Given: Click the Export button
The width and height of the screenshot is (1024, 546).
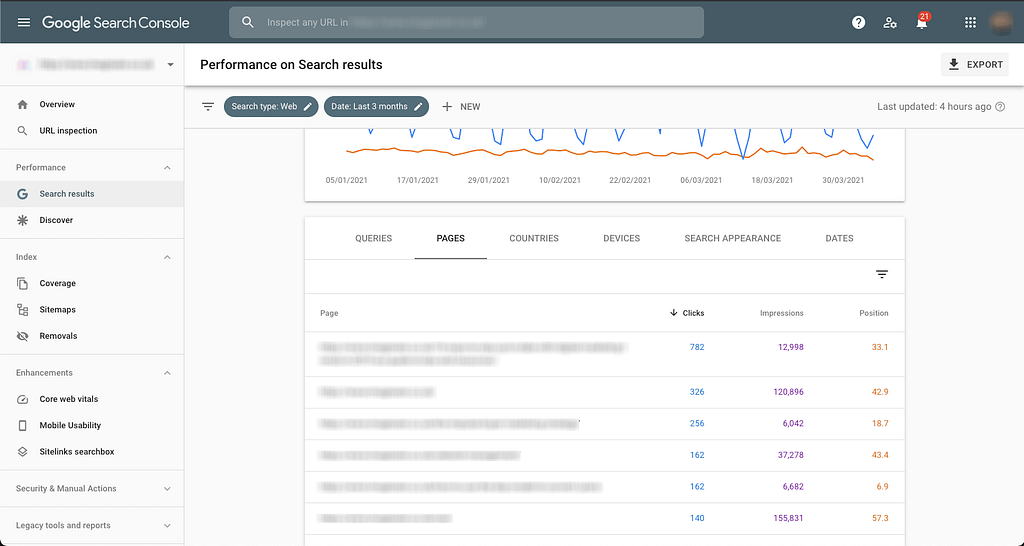Looking at the screenshot, I should [x=975, y=65].
